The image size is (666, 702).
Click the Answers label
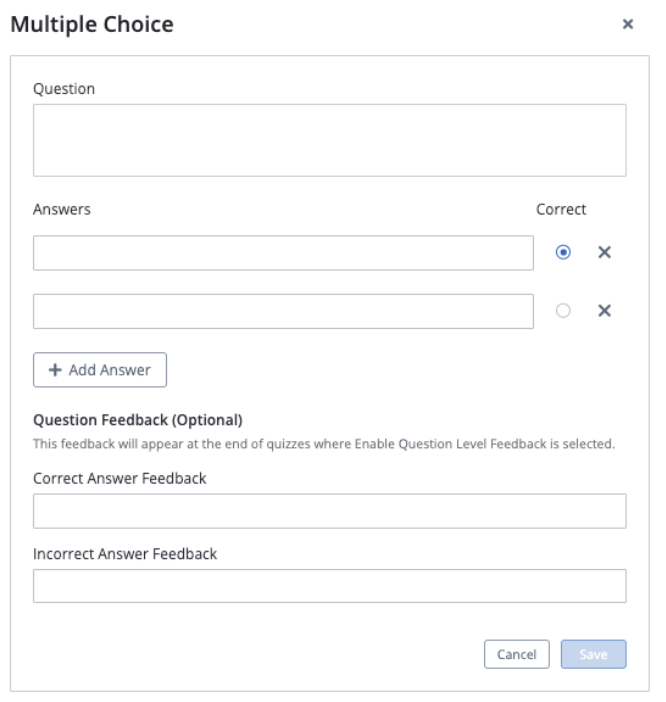coord(62,209)
